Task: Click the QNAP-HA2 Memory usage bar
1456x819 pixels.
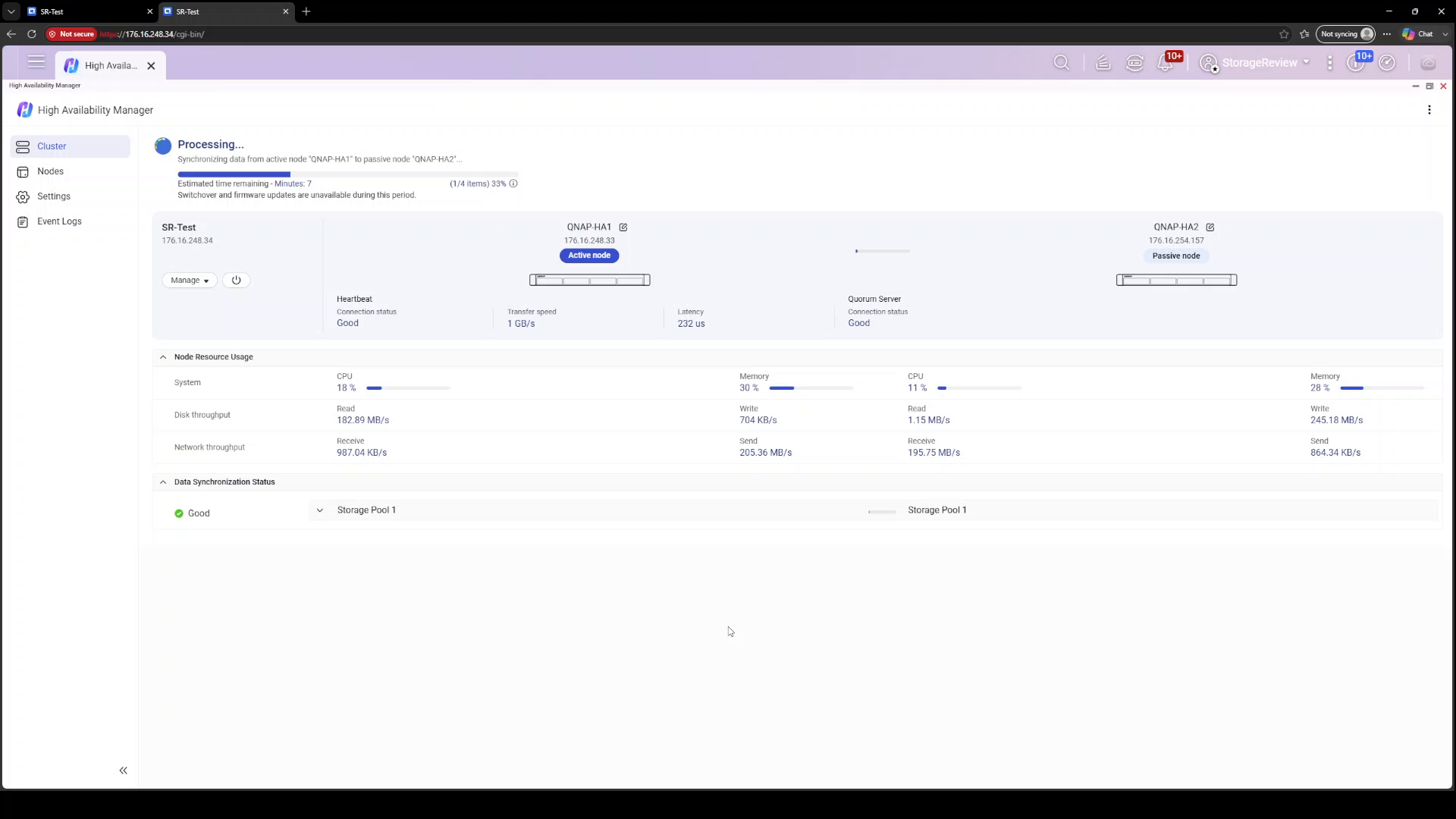Action: (x=1382, y=388)
